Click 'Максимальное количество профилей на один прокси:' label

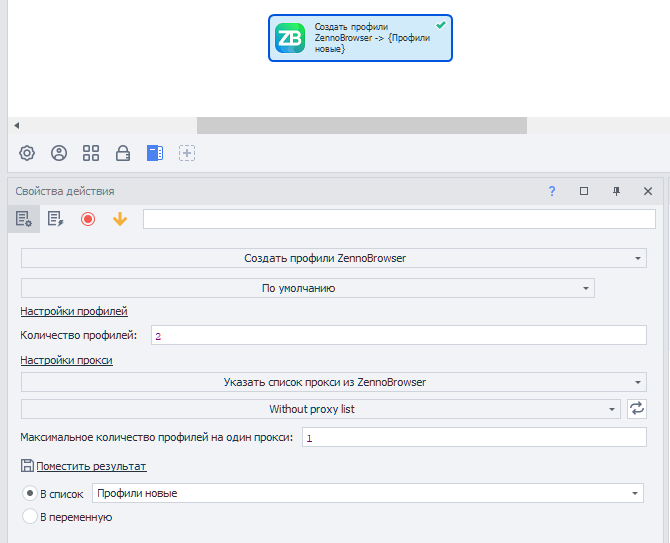(x=157, y=437)
